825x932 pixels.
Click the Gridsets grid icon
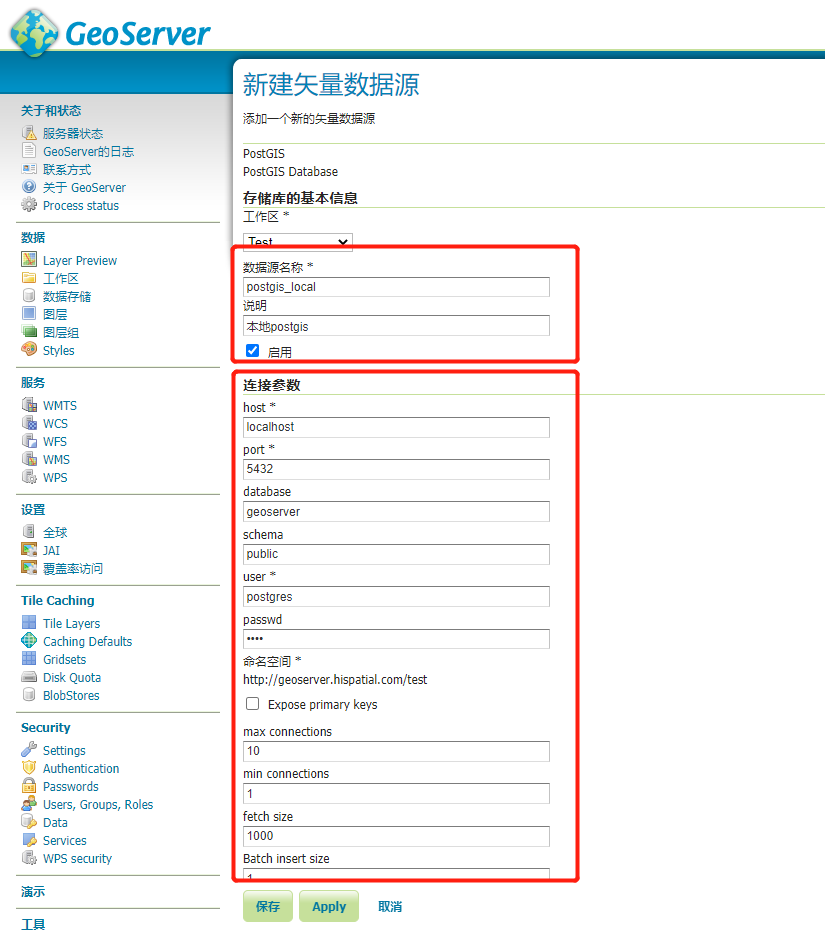point(29,658)
